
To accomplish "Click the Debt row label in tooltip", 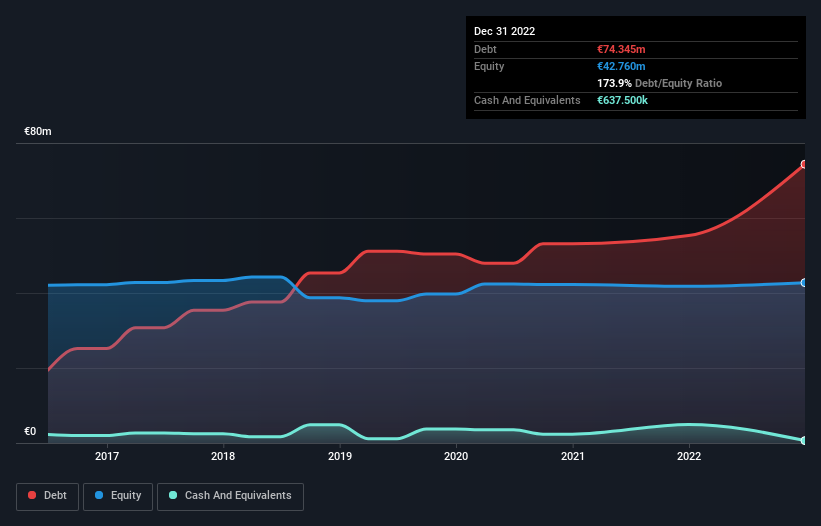I will 485,49.
